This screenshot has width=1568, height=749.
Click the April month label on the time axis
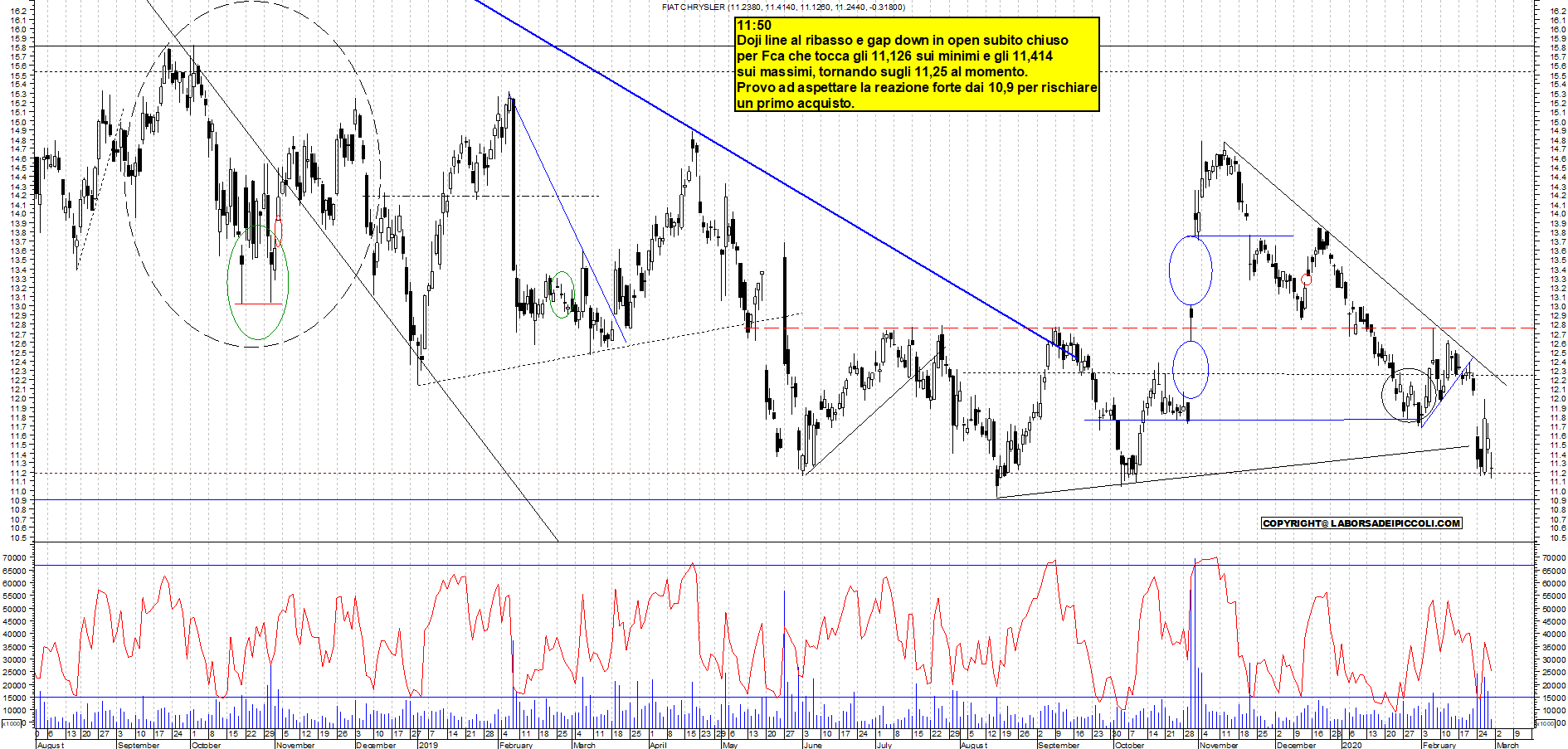tap(658, 745)
